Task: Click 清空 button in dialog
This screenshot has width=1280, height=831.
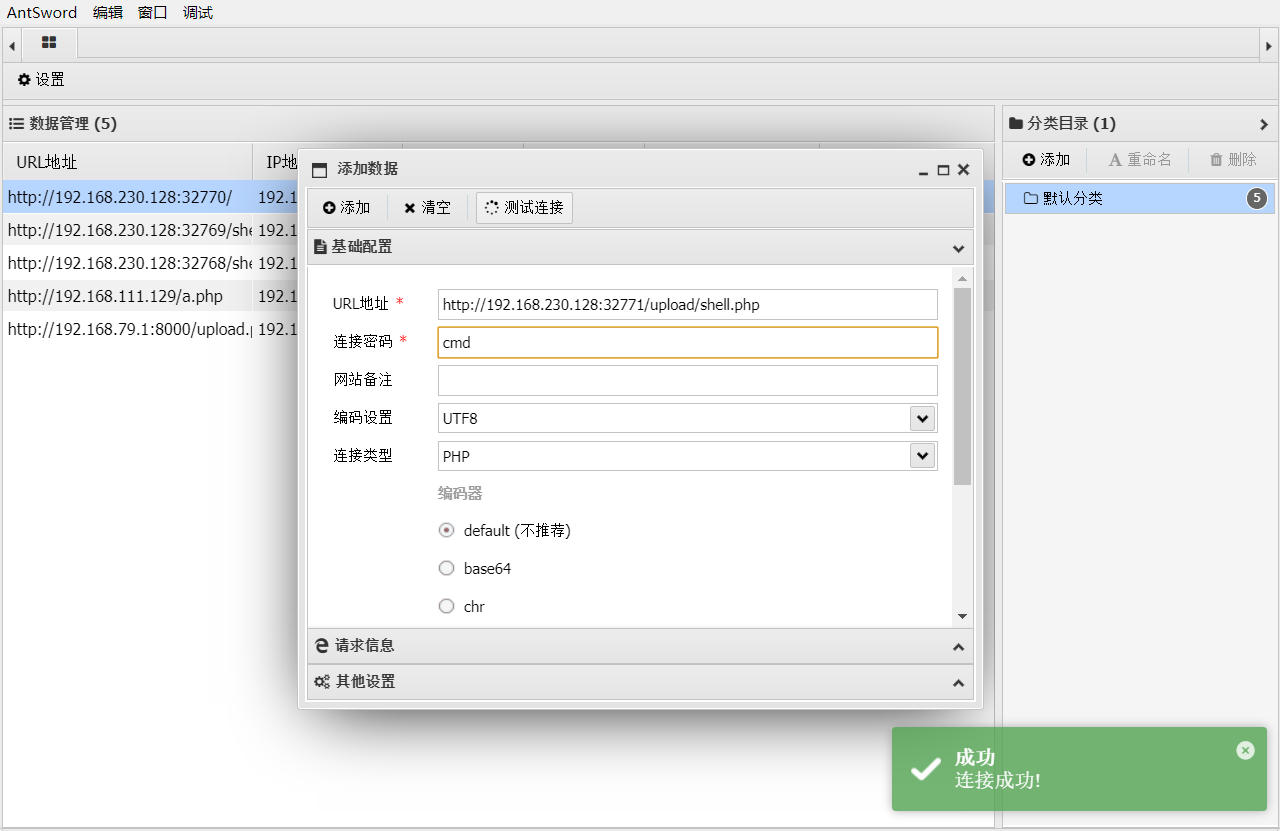Action: click(x=427, y=208)
